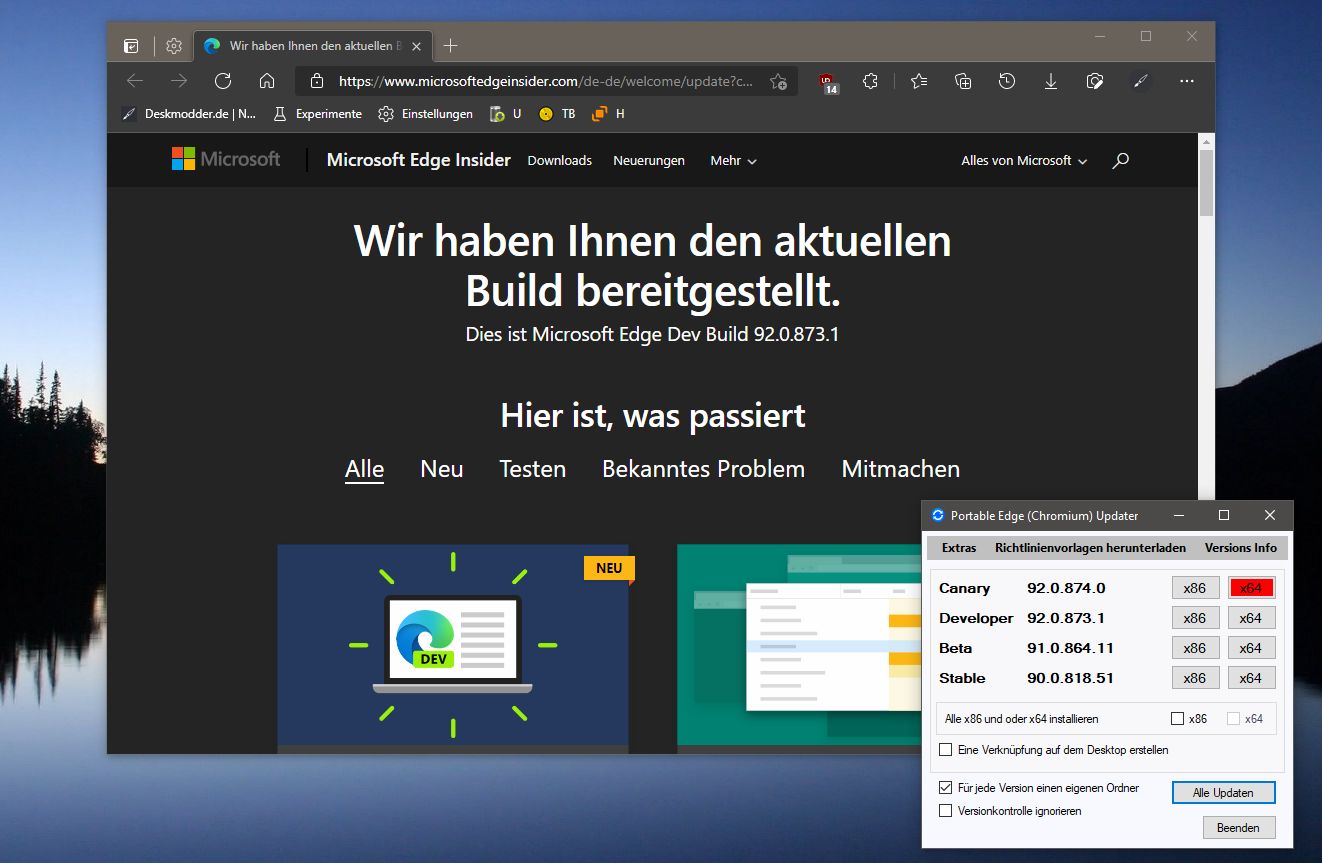Select the Alle filter tab
This screenshot has height=863, width=1322.
pyautogui.click(x=364, y=469)
